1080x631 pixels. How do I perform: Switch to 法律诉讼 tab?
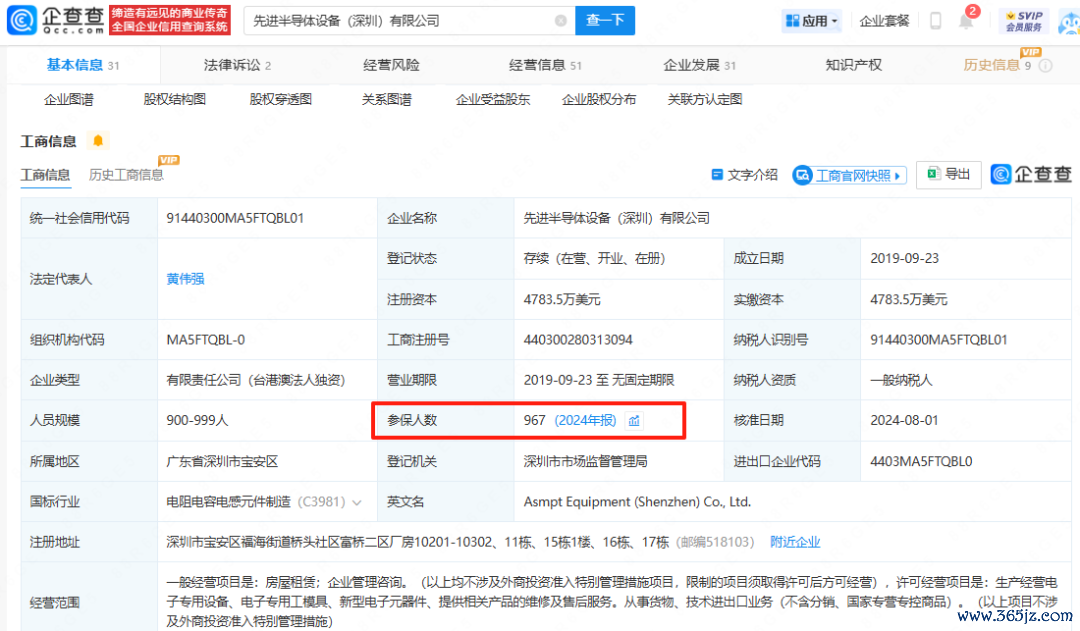tap(237, 65)
